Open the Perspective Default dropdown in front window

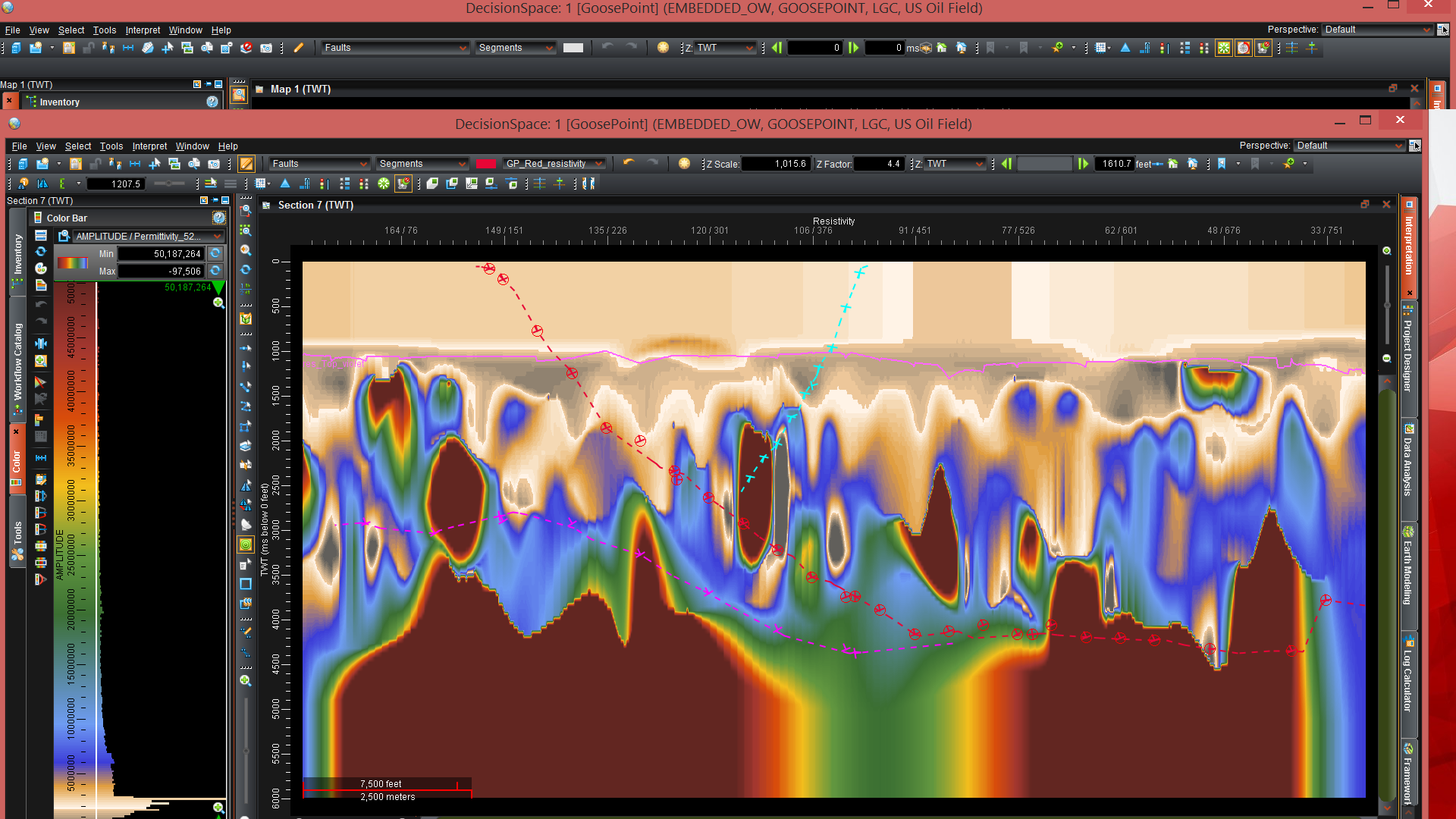coord(1350,146)
